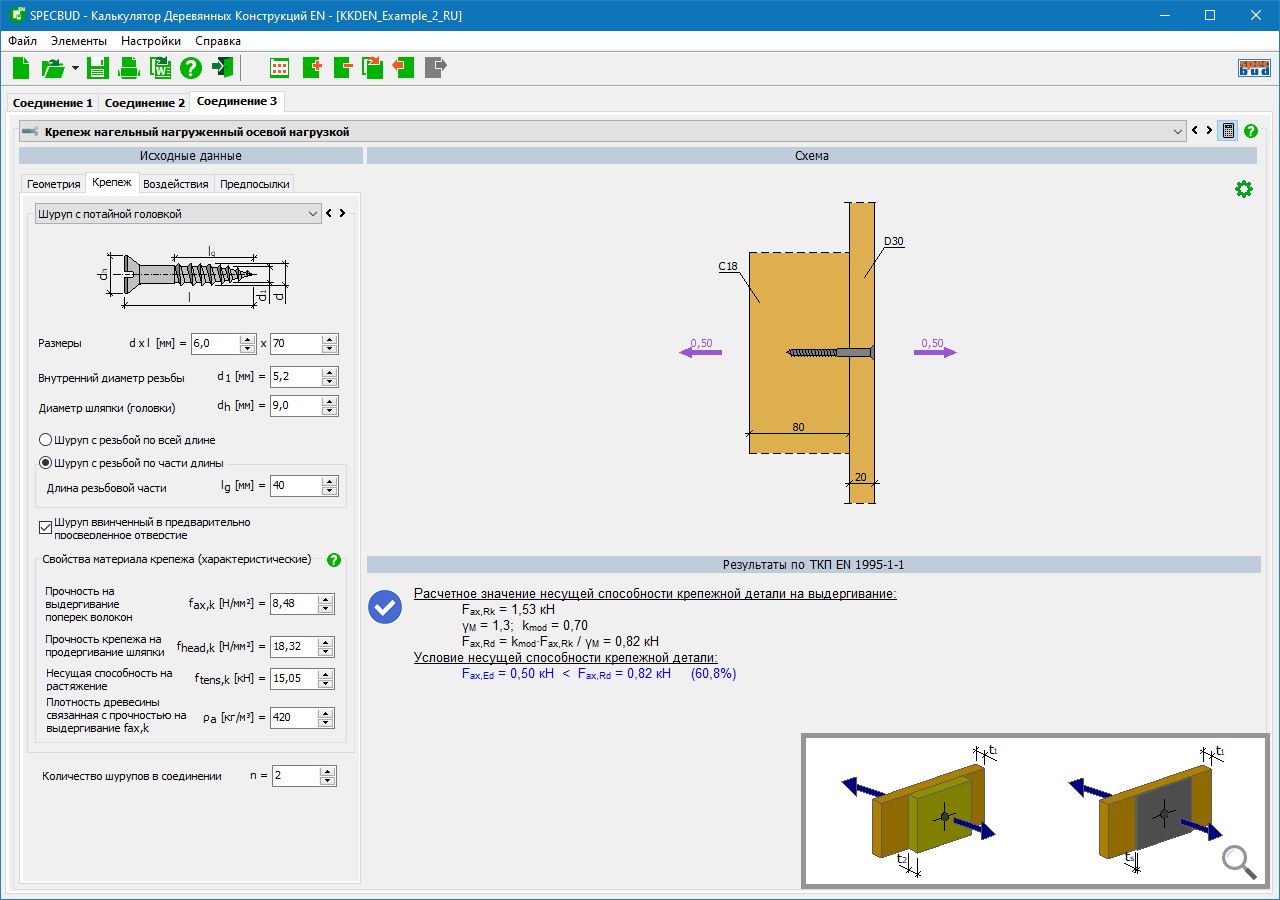The height and width of the screenshot is (900, 1280).
Task: Click the thread length lg input field
Action: [x=296, y=486]
